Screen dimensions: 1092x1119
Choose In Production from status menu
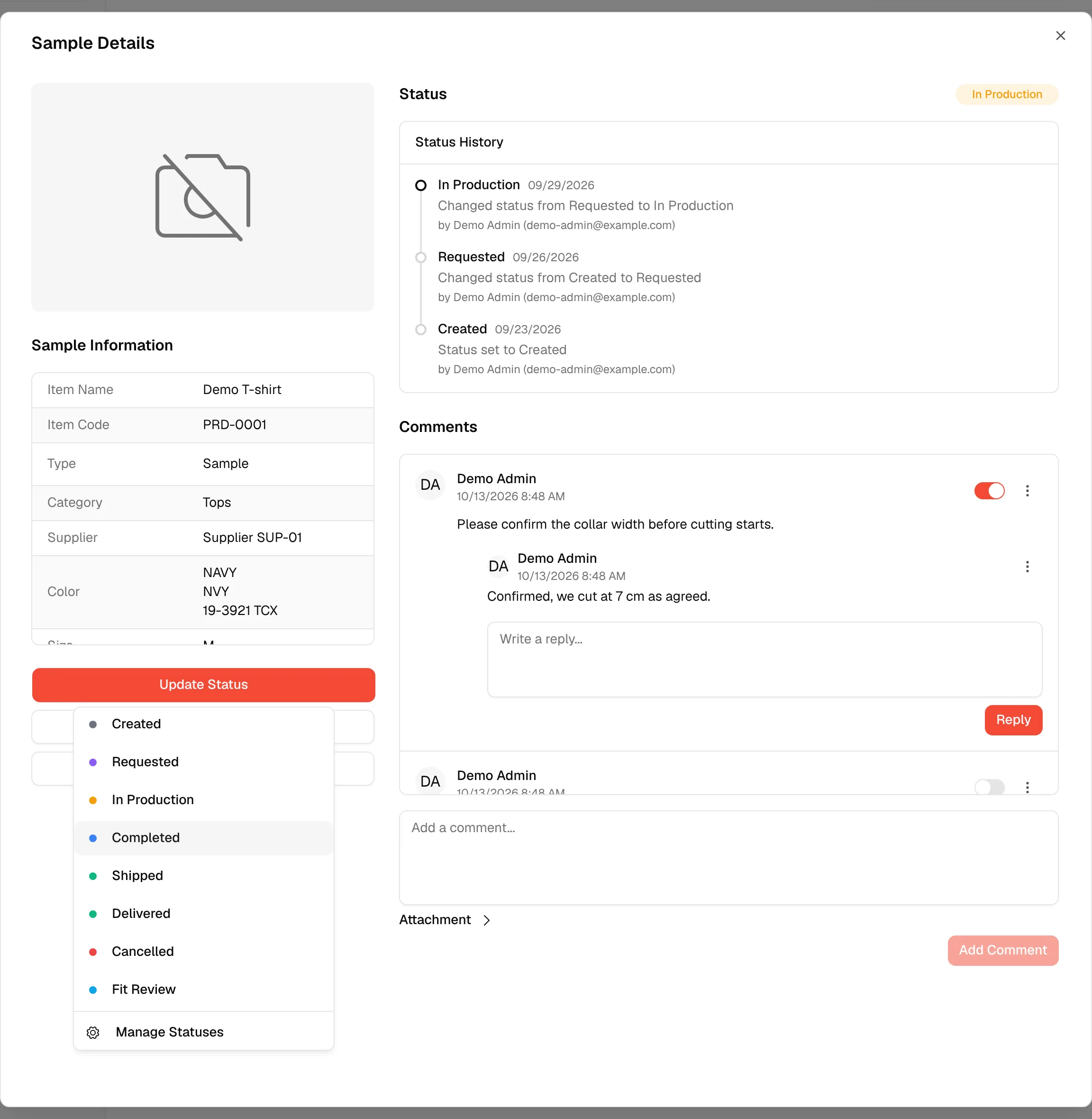coord(203,800)
